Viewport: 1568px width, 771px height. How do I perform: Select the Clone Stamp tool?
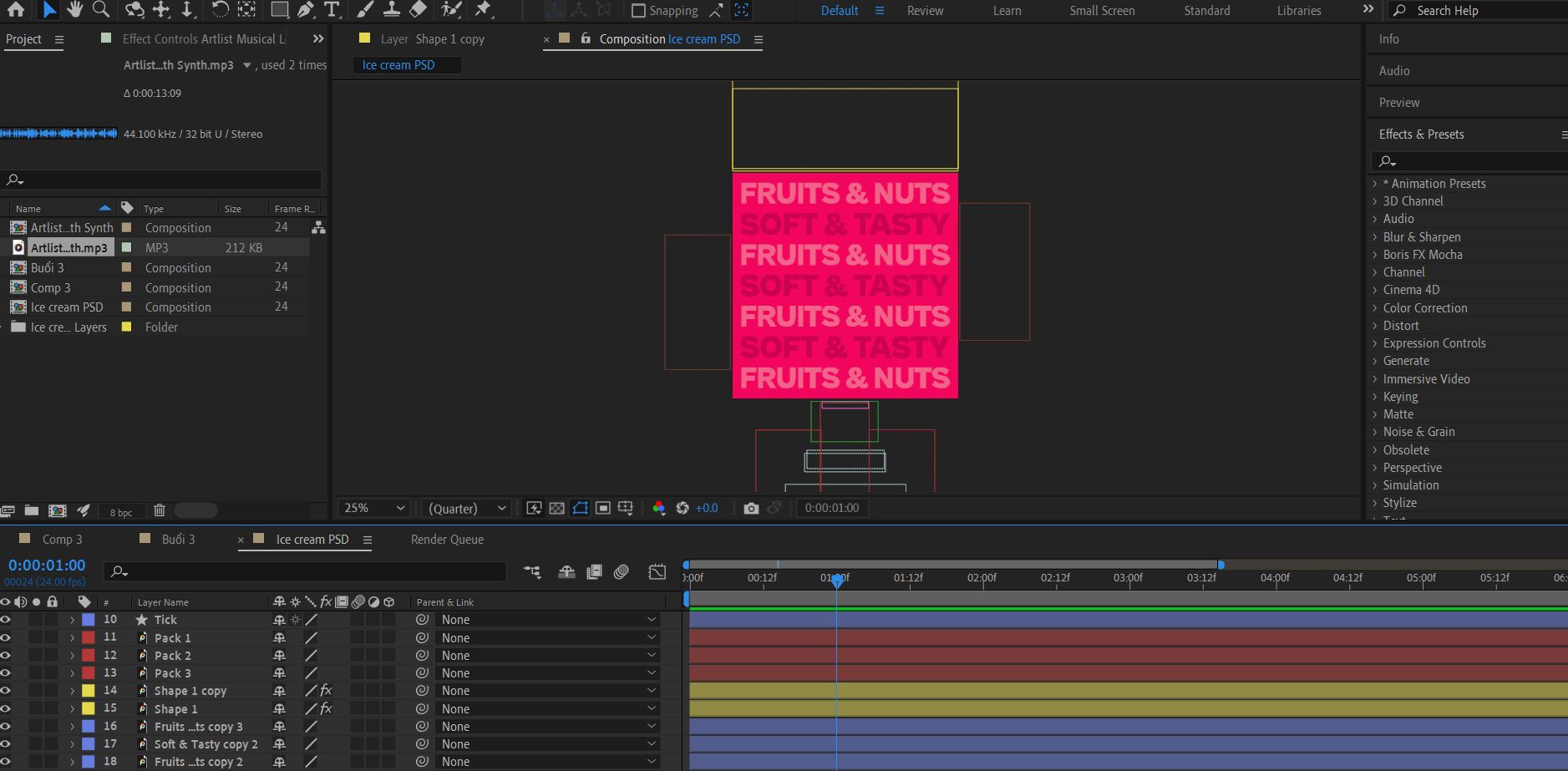[391, 10]
